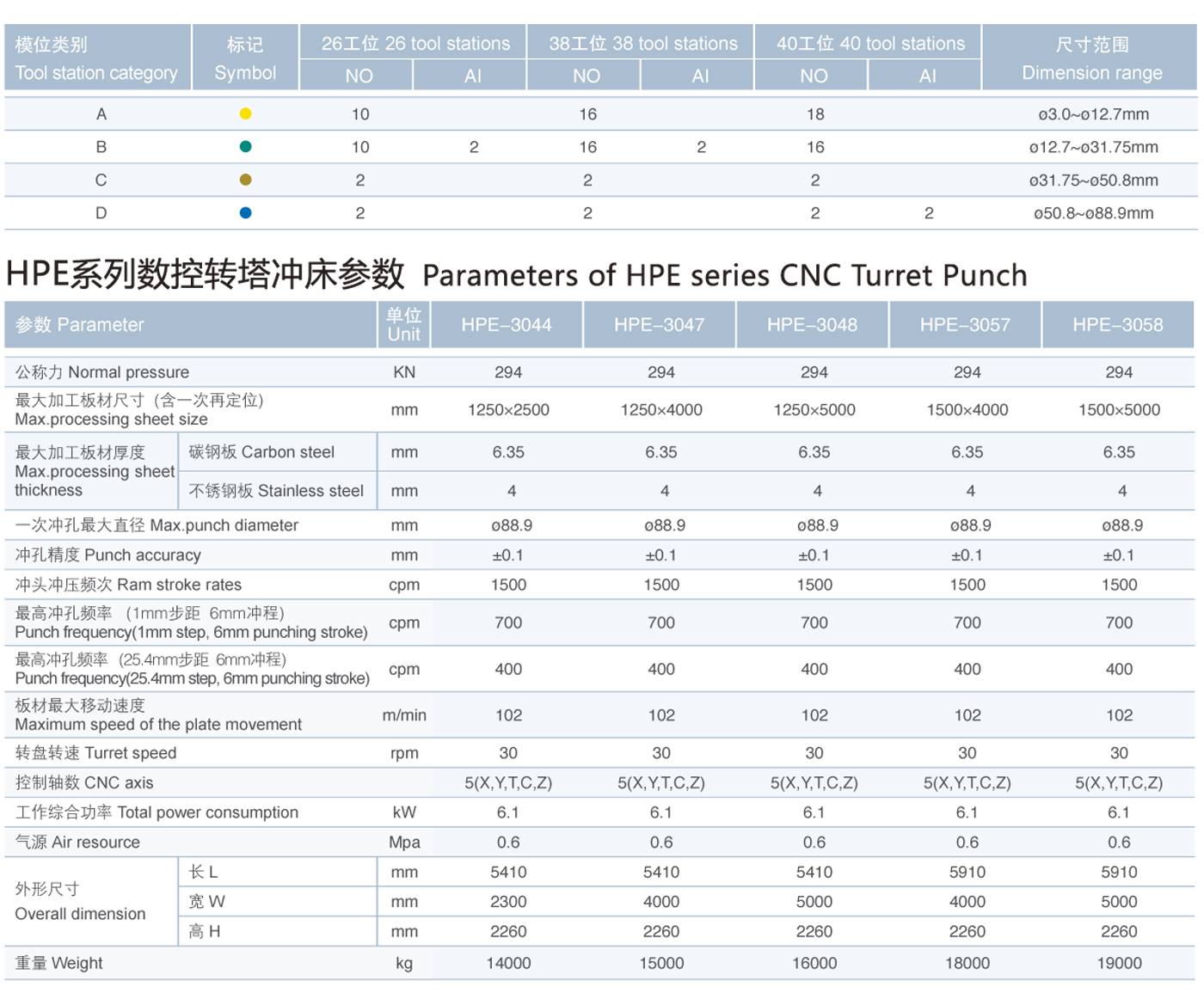Select the HPE-3044 column header

coord(507,325)
